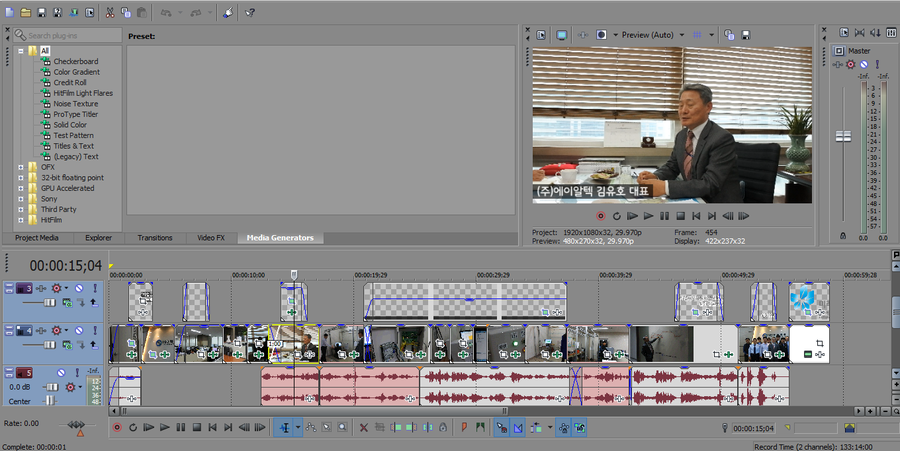Switch to the Transitions tab
The height and width of the screenshot is (451, 900).
pos(155,238)
